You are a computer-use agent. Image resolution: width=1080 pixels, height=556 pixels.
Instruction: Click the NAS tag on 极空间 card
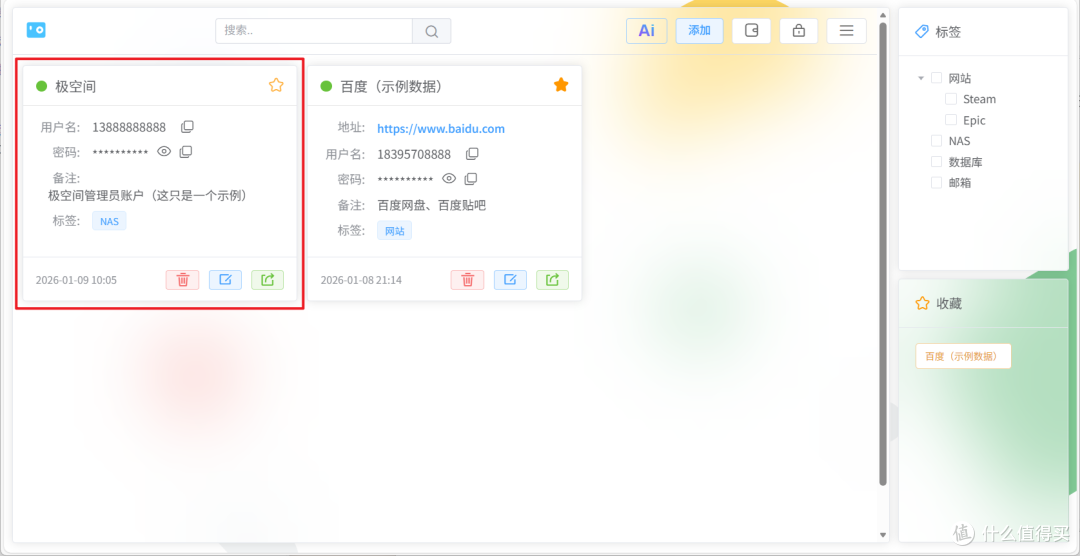110,221
